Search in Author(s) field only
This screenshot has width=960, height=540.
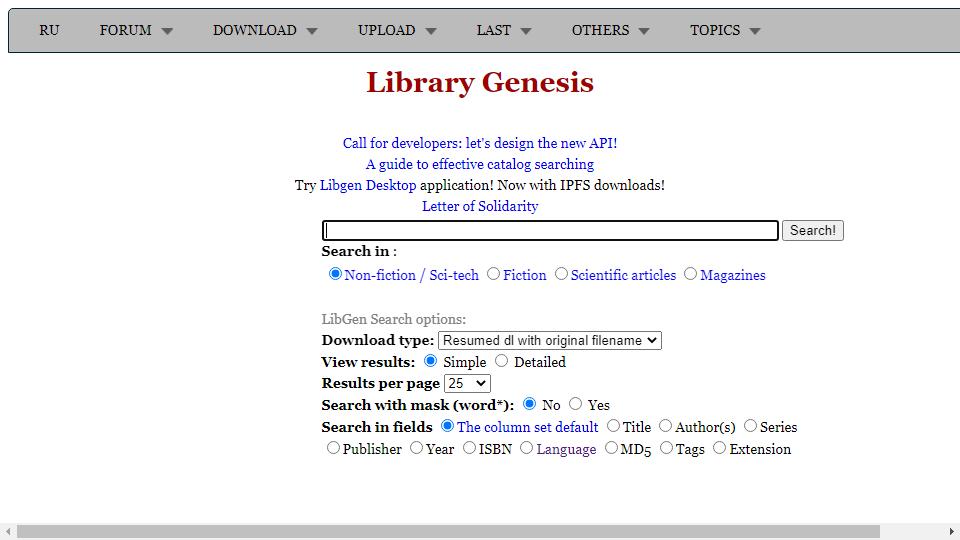[666, 426]
